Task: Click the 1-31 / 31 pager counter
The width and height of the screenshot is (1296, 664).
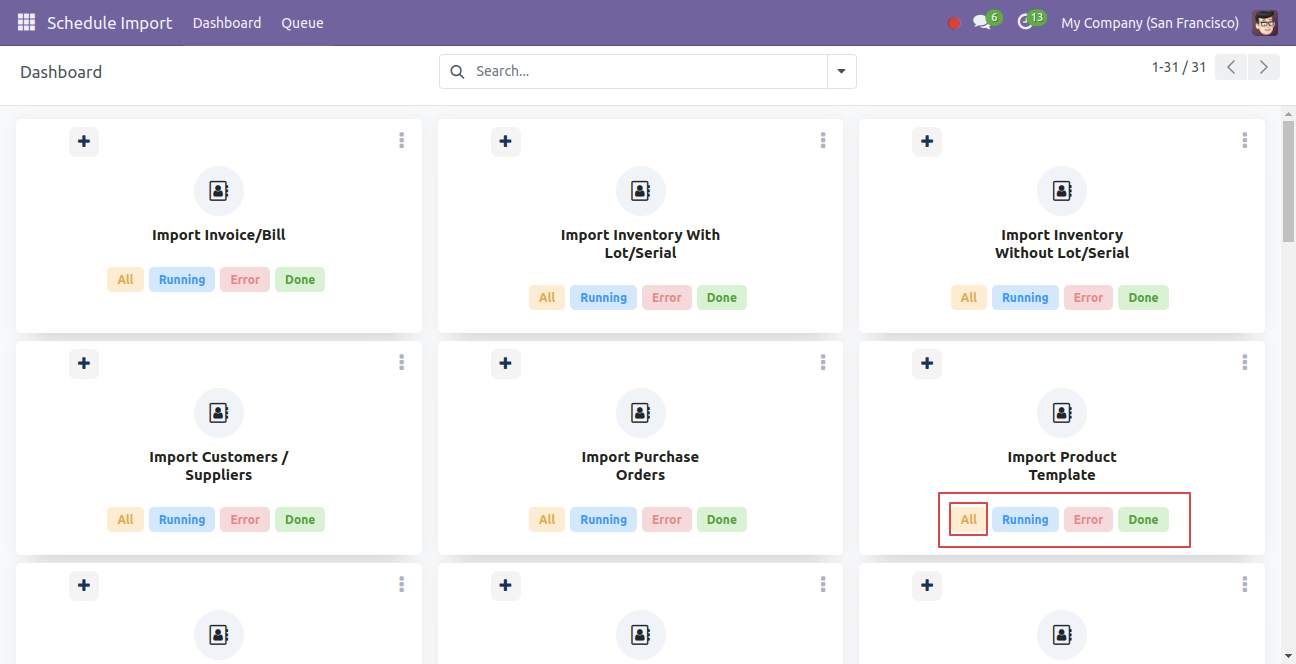Action: coord(1179,67)
